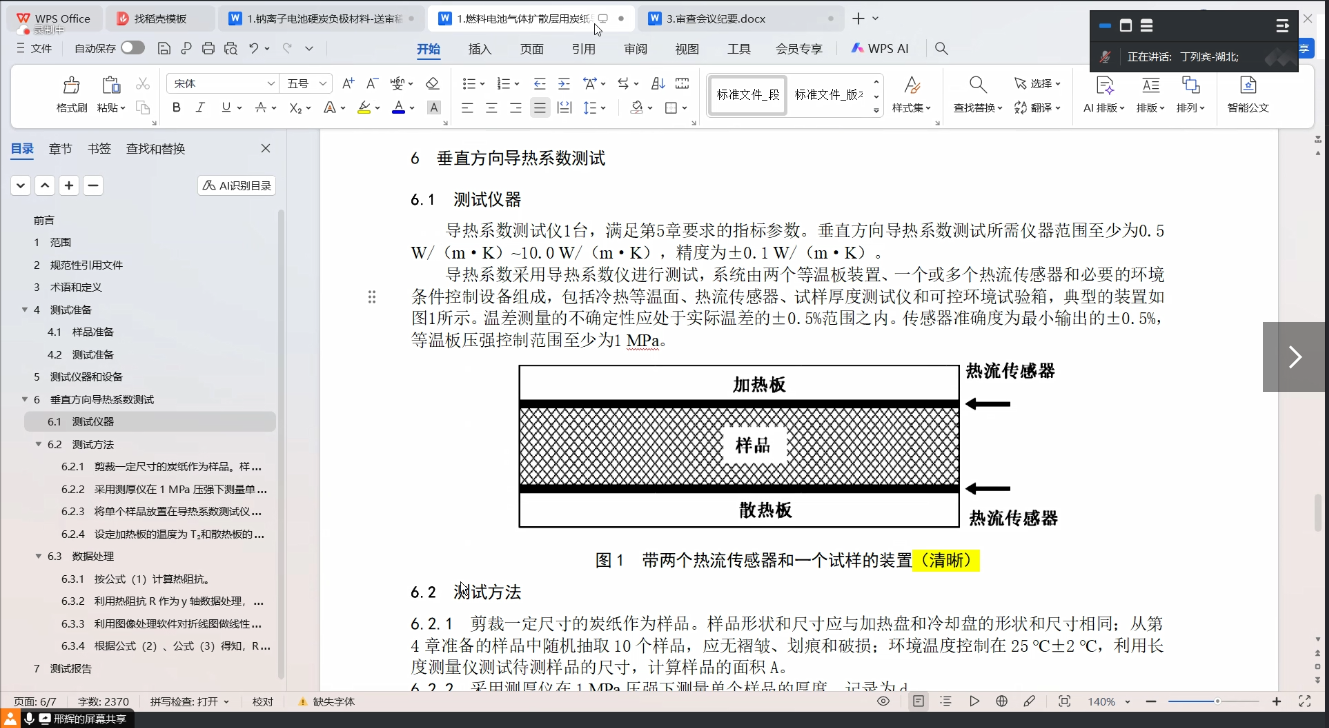
Task: Click the Bold formatting icon
Action: pyautogui.click(x=177, y=108)
